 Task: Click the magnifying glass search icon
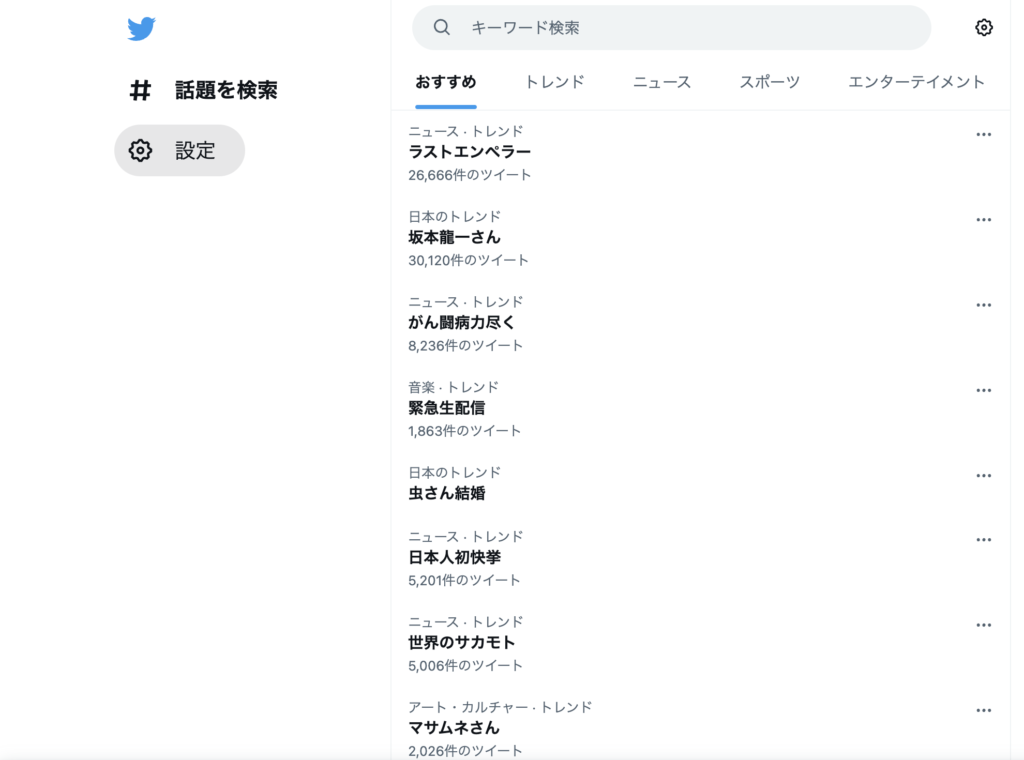pyautogui.click(x=441, y=27)
